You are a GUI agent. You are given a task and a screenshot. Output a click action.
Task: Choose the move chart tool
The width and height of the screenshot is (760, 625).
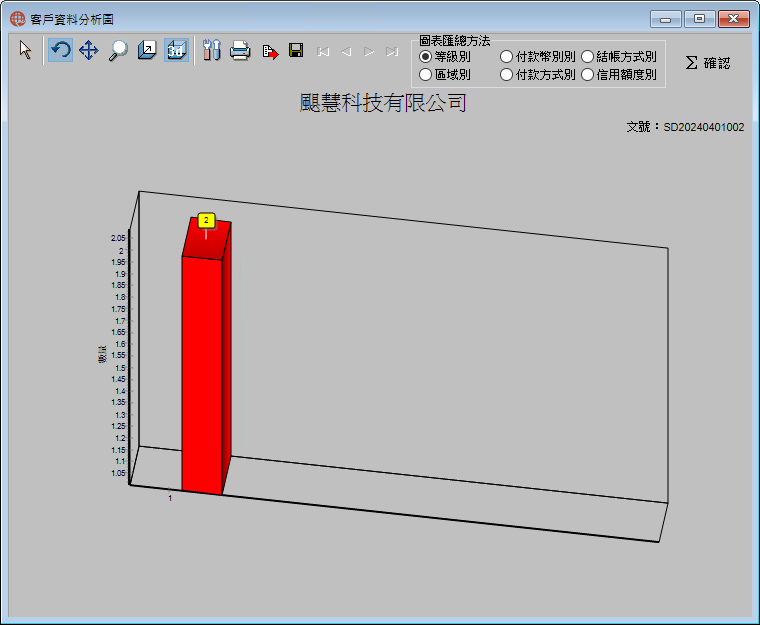click(89, 50)
